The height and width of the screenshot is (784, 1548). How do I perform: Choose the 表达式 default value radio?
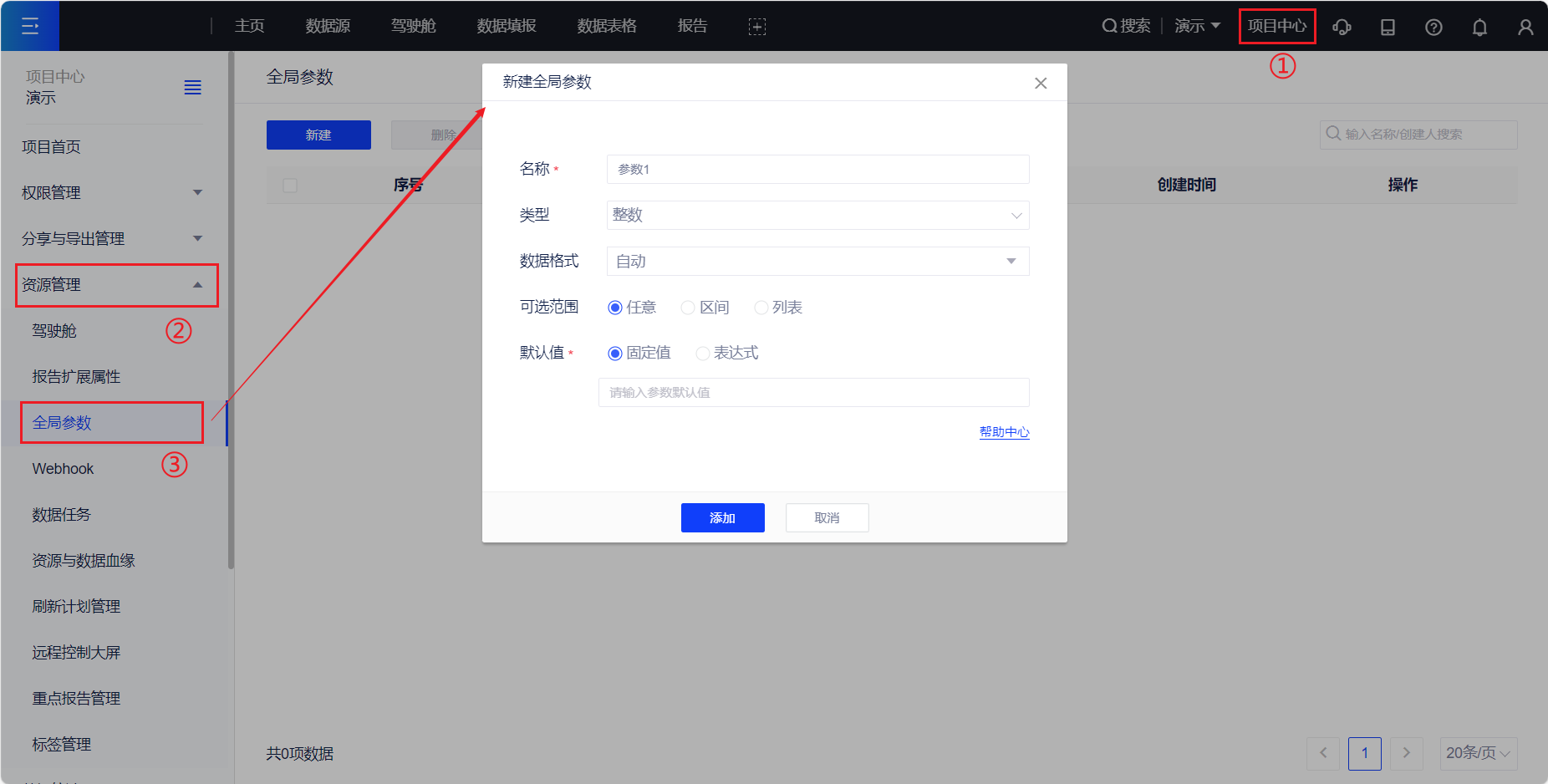pyautogui.click(x=703, y=354)
